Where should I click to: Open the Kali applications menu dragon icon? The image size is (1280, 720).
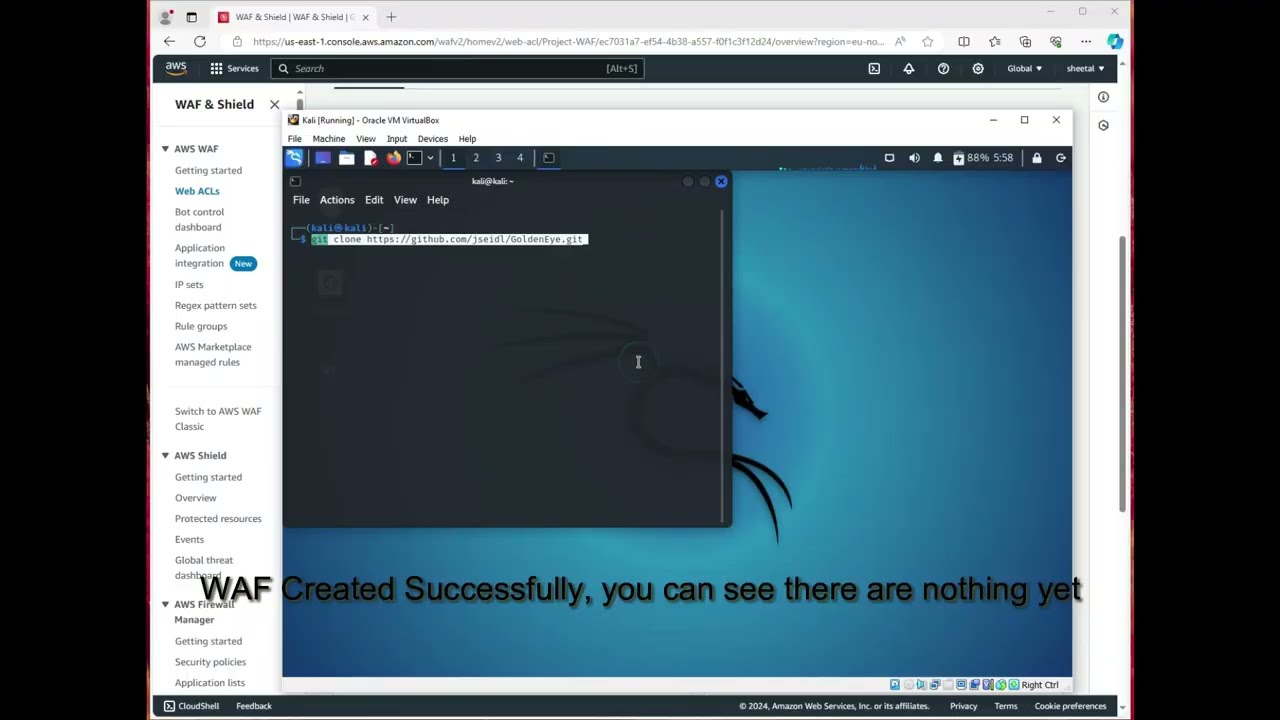pos(294,158)
